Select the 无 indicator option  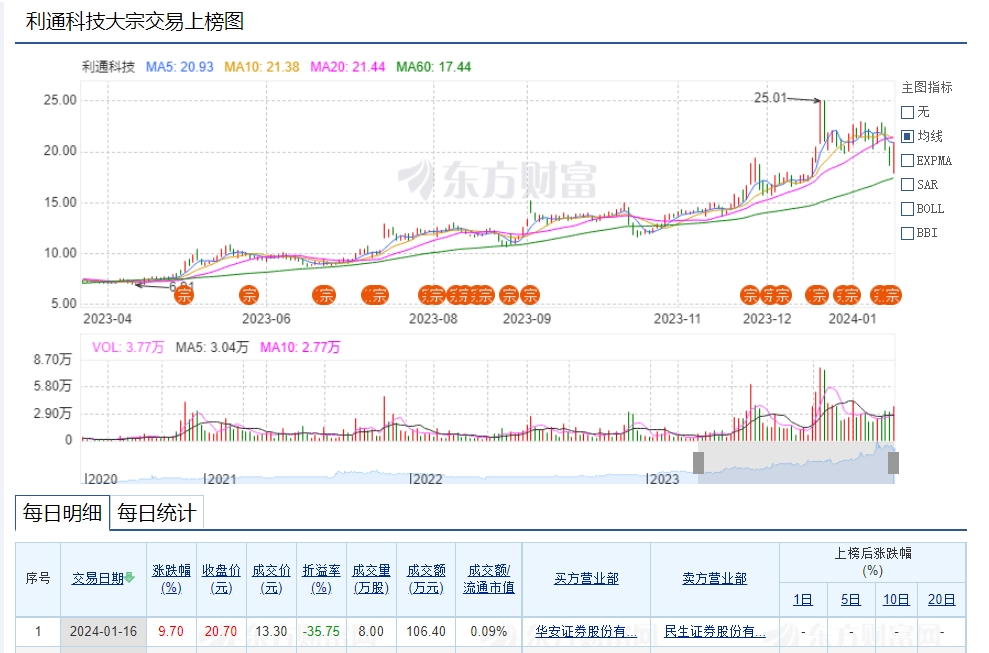908,112
